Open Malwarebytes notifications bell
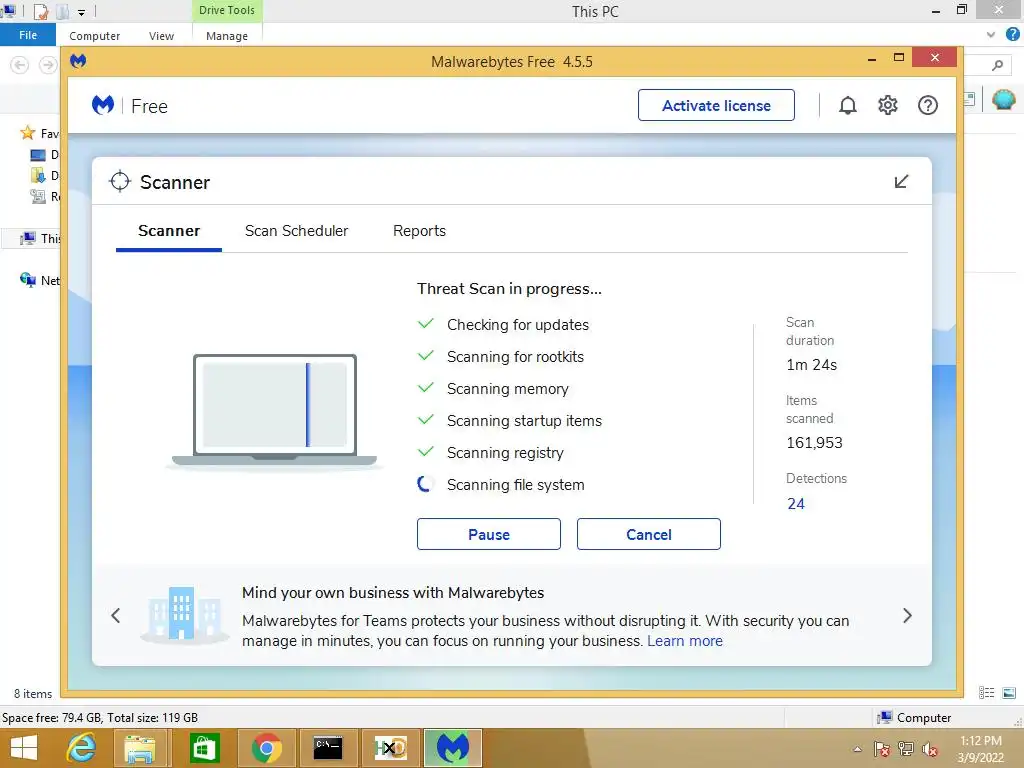Screen dimensions: 1024x768 point(847,105)
